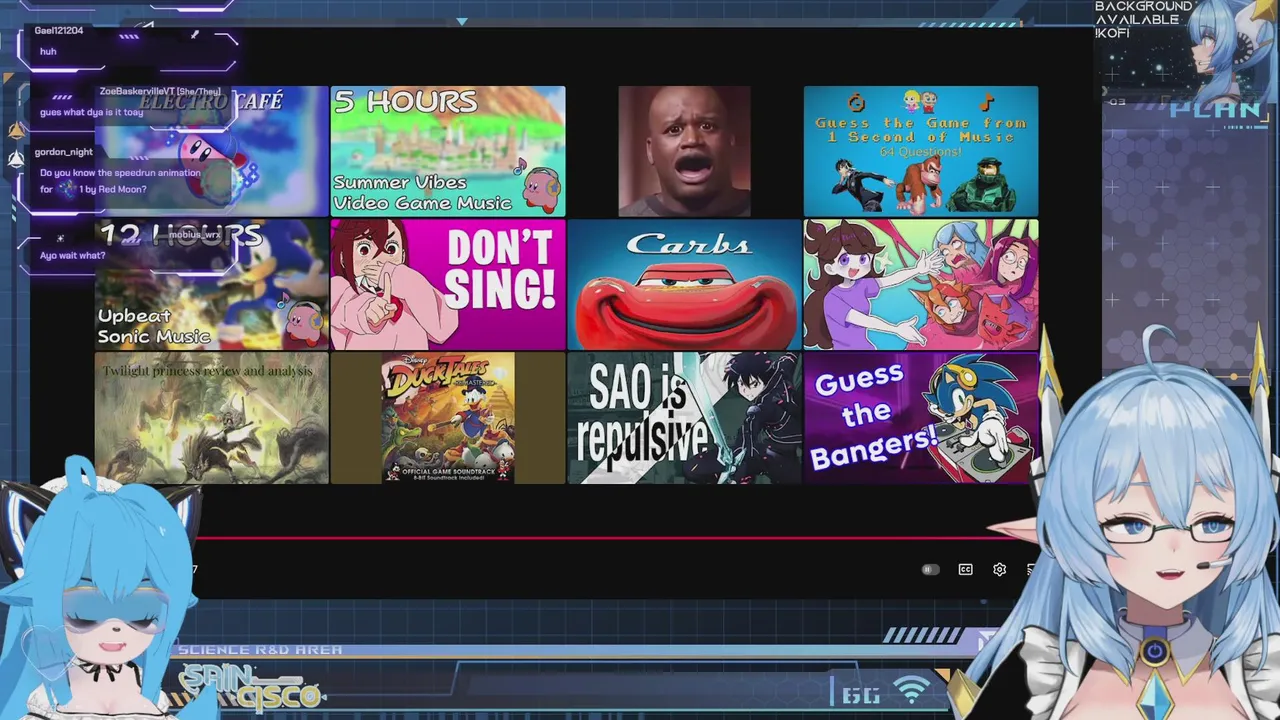Open the cartoon girls group video thumbnail
1280x720 pixels.
pos(921,284)
